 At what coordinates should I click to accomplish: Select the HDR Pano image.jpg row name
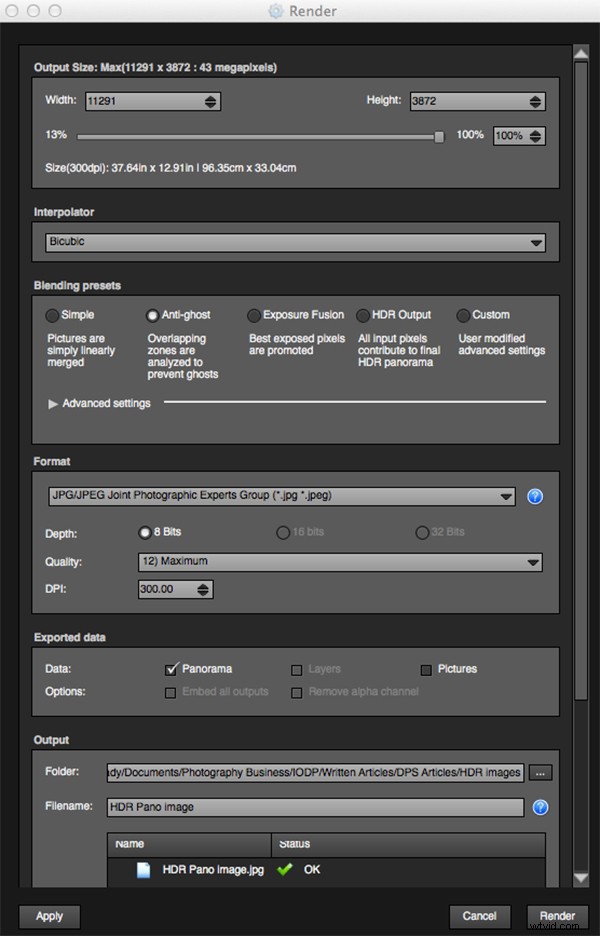(213, 870)
